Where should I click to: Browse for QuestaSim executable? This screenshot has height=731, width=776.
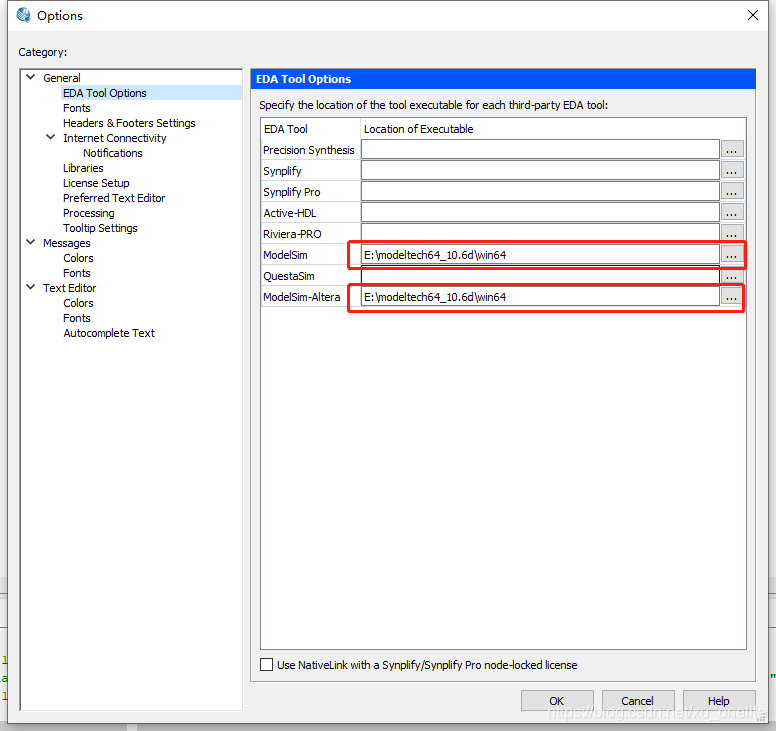(x=731, y=276)
